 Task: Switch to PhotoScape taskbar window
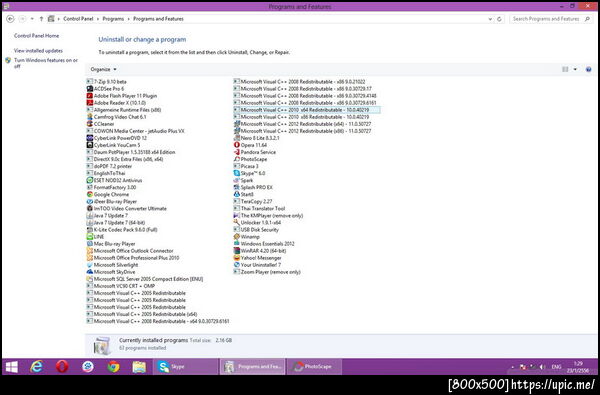[314, 367]
